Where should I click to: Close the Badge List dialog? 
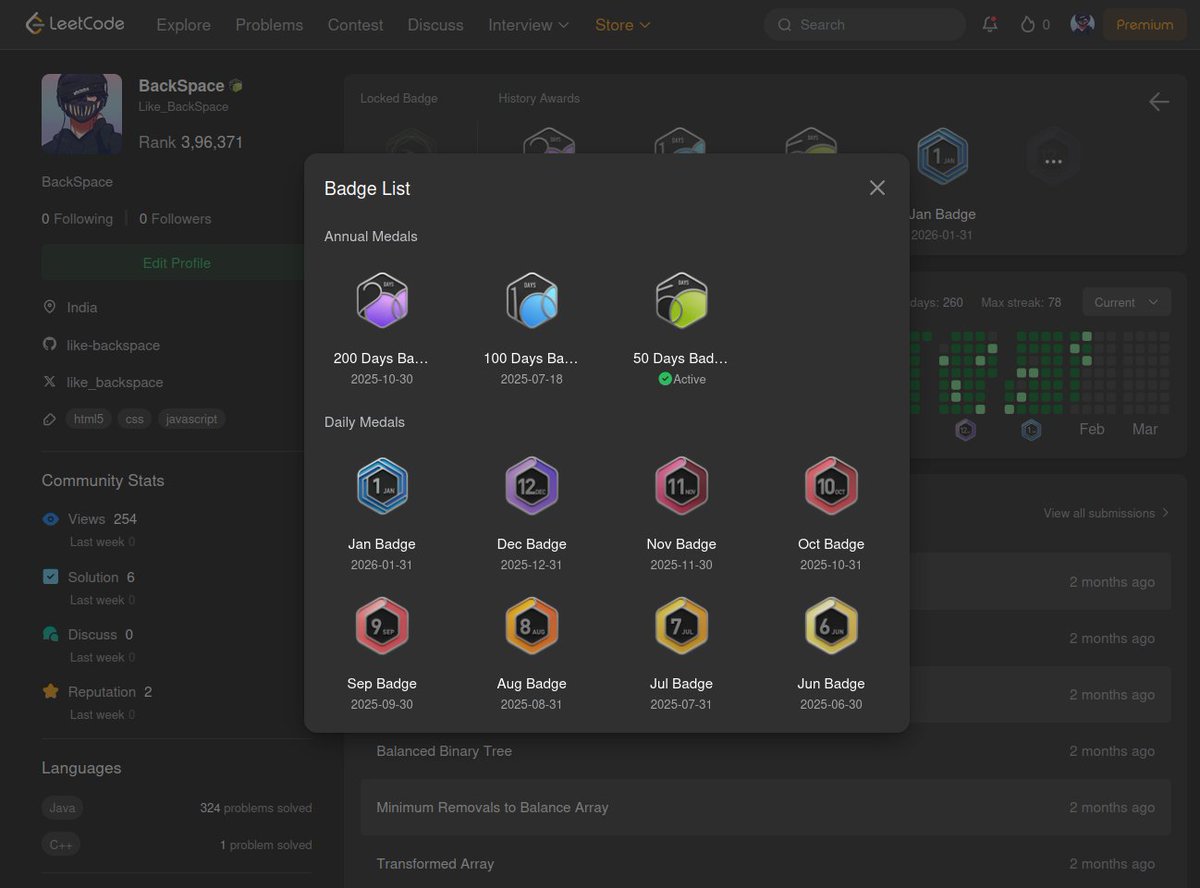pyautogui.click(x=877, y=188)
